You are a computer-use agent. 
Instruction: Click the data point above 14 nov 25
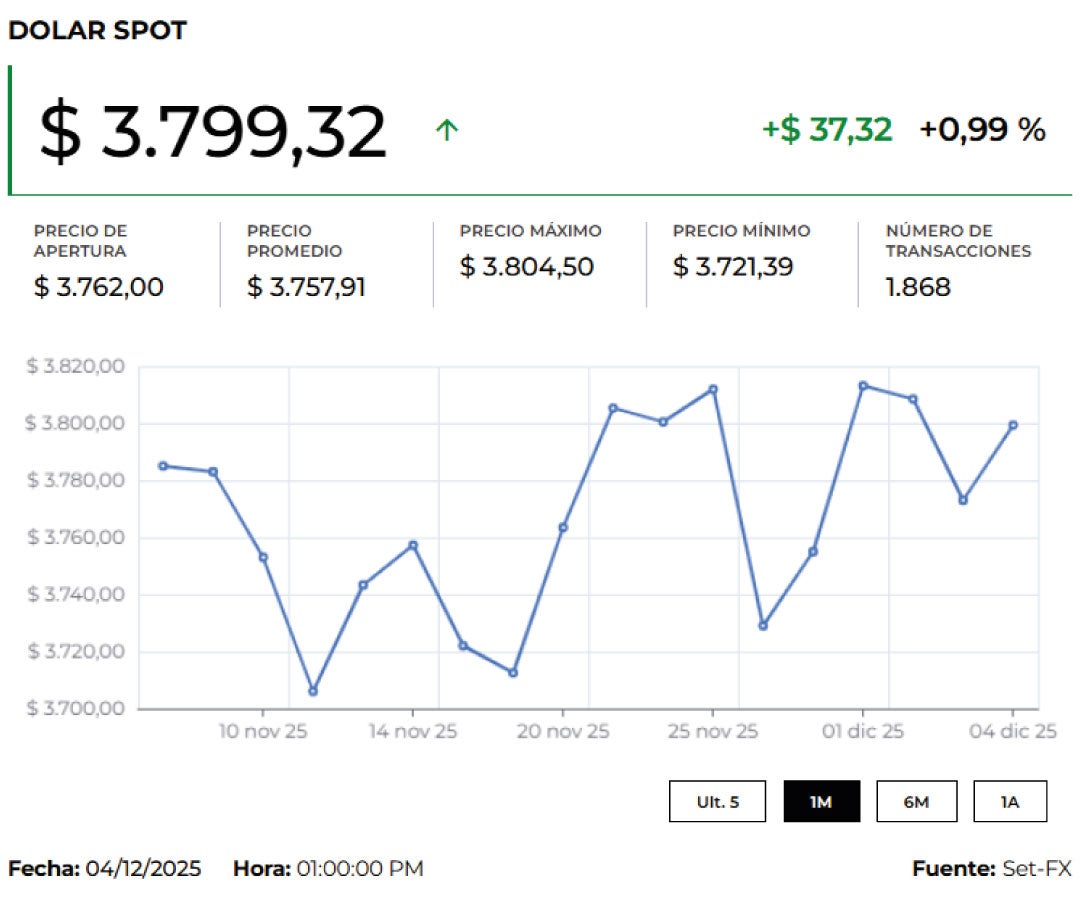[x=413, y=545]
